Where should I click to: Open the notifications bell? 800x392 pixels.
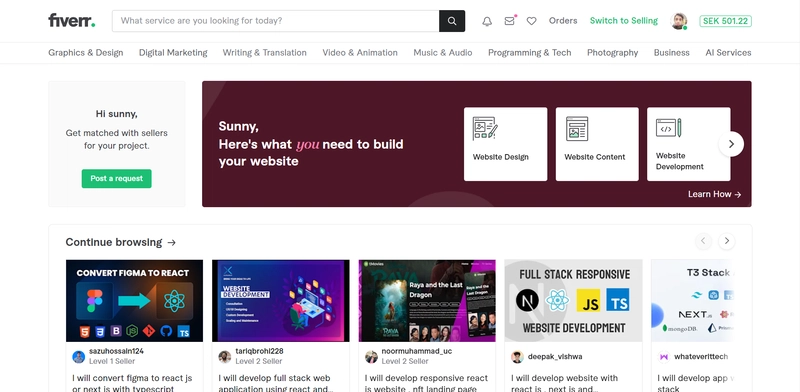pyautogui.click(x=487, y=21)
